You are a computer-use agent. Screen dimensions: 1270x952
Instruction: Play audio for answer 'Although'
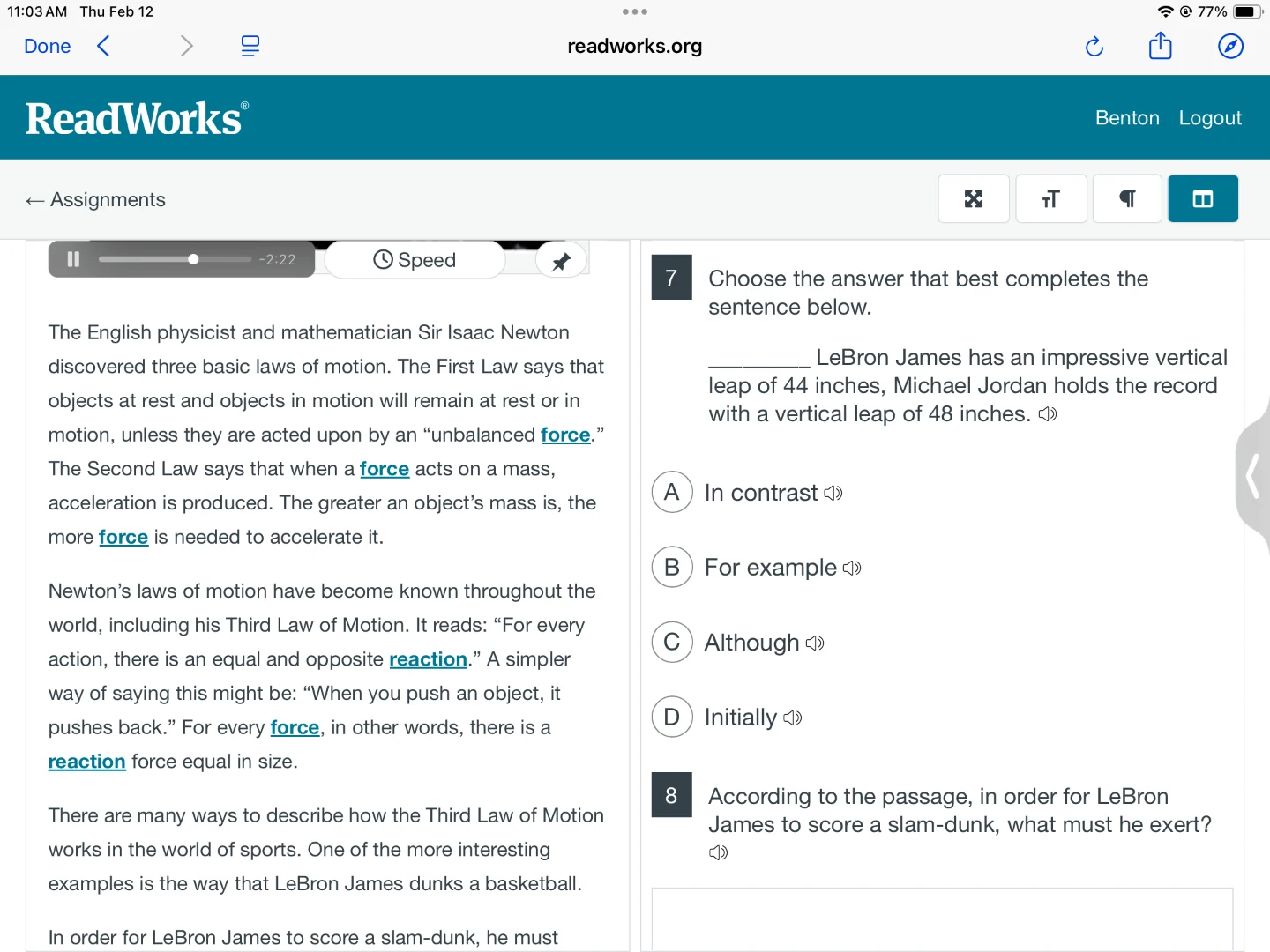tap(815, 643)
